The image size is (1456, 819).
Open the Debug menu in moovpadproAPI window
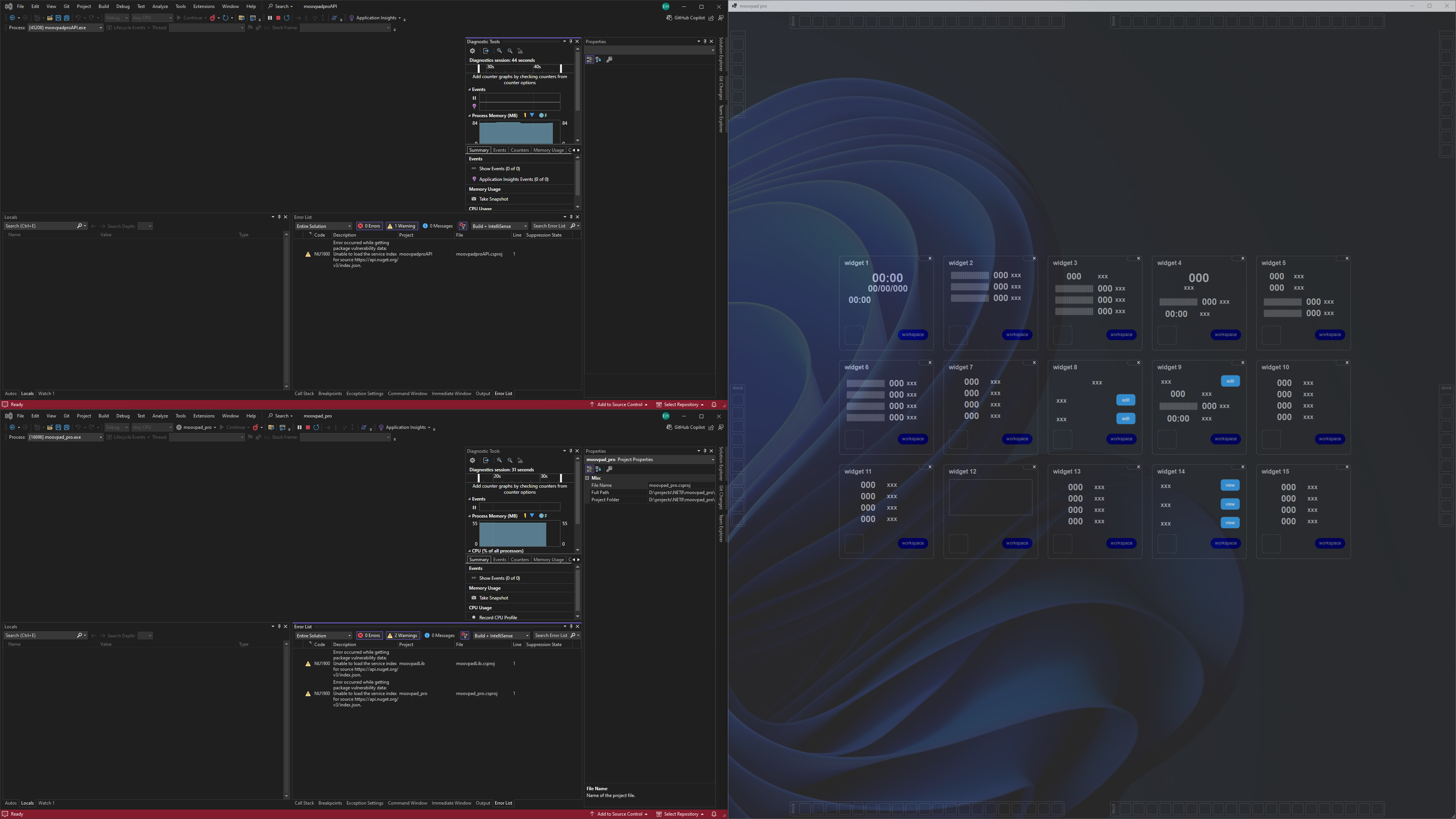122,6
